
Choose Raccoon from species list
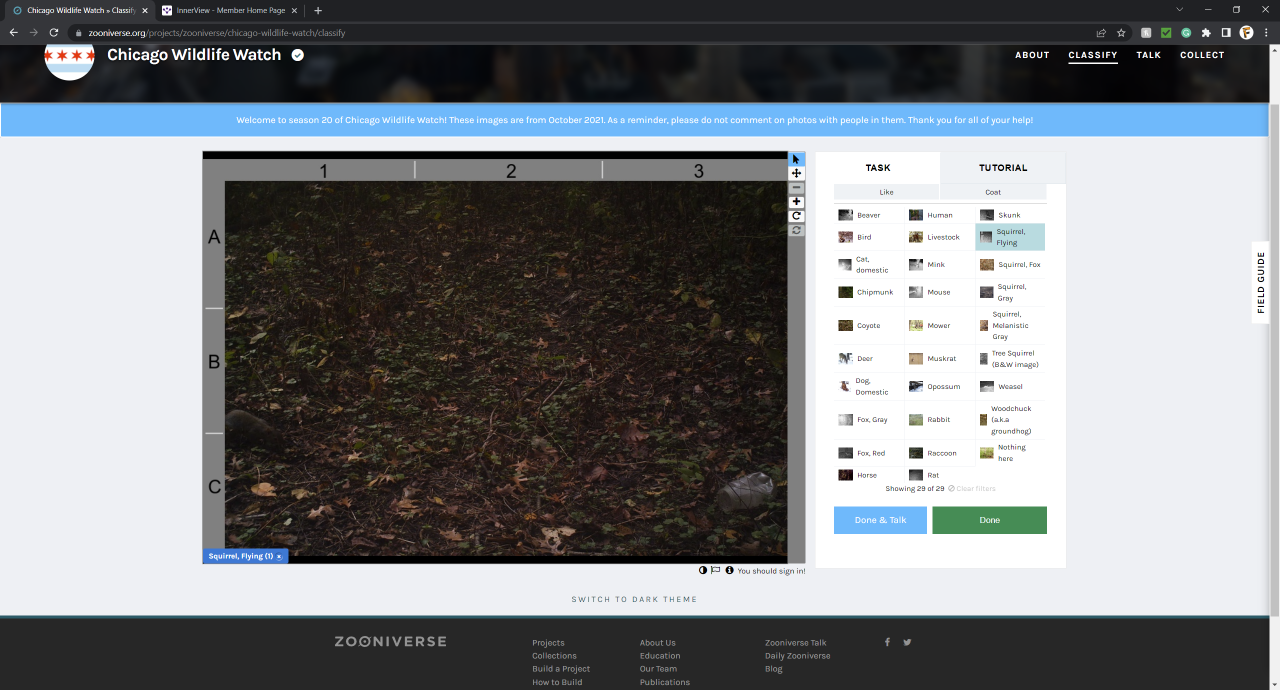click(939, 453)
